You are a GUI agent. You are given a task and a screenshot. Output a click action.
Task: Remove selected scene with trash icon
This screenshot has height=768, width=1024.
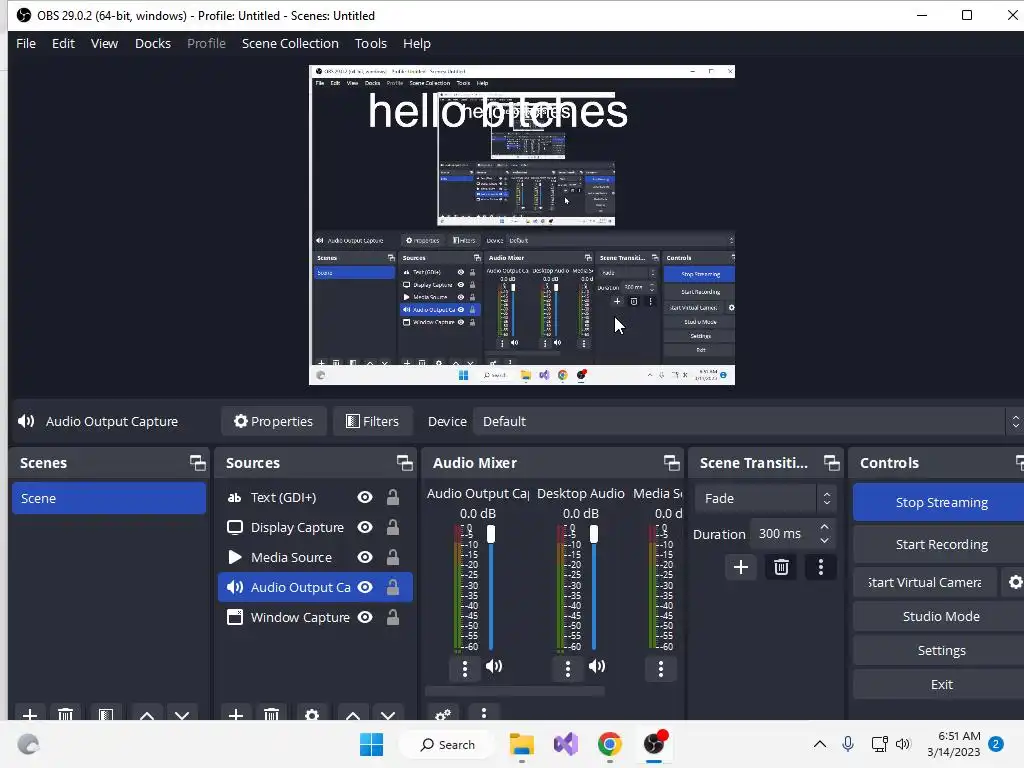(65, 714)
